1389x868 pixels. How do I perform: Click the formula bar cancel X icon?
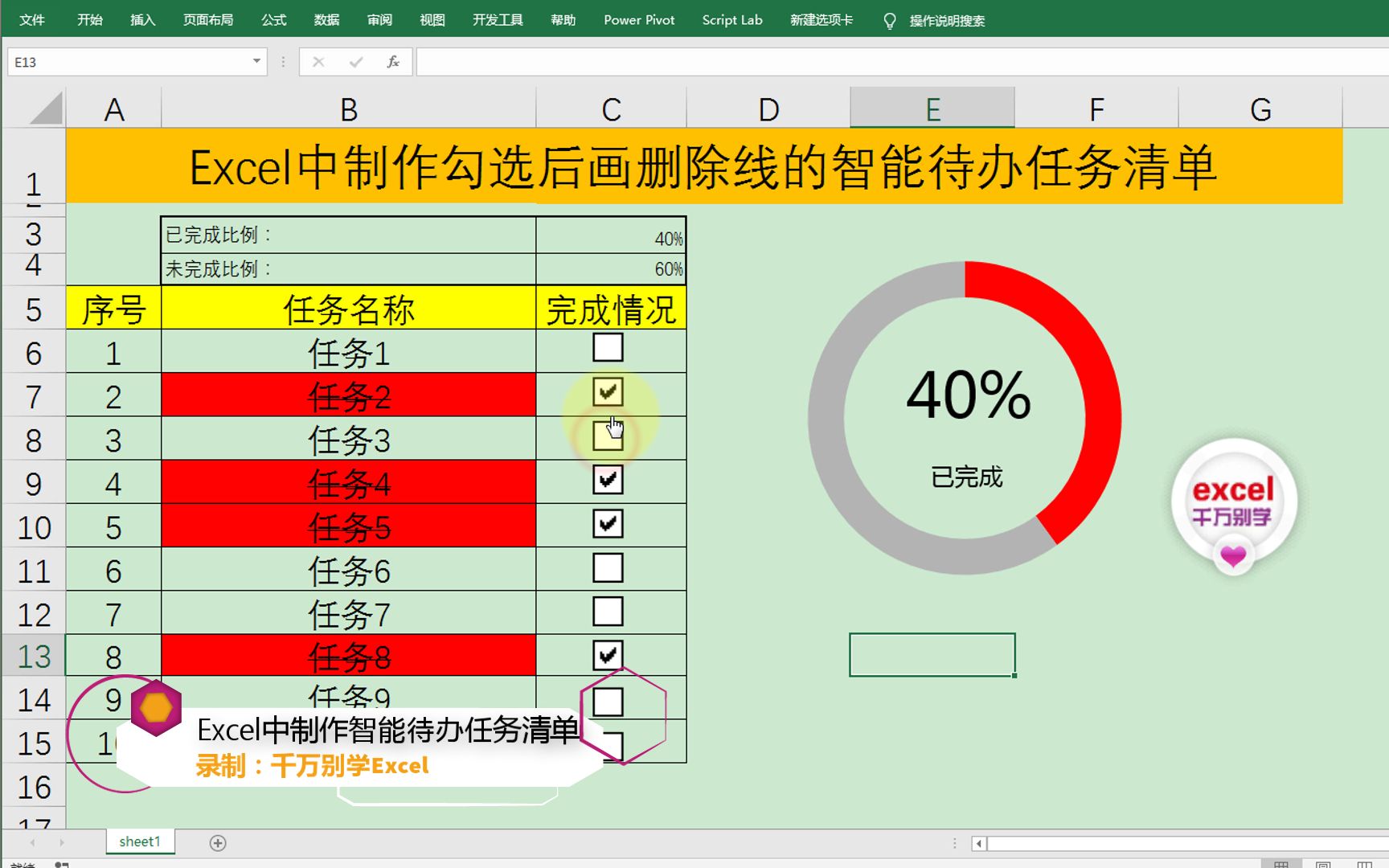318,62
